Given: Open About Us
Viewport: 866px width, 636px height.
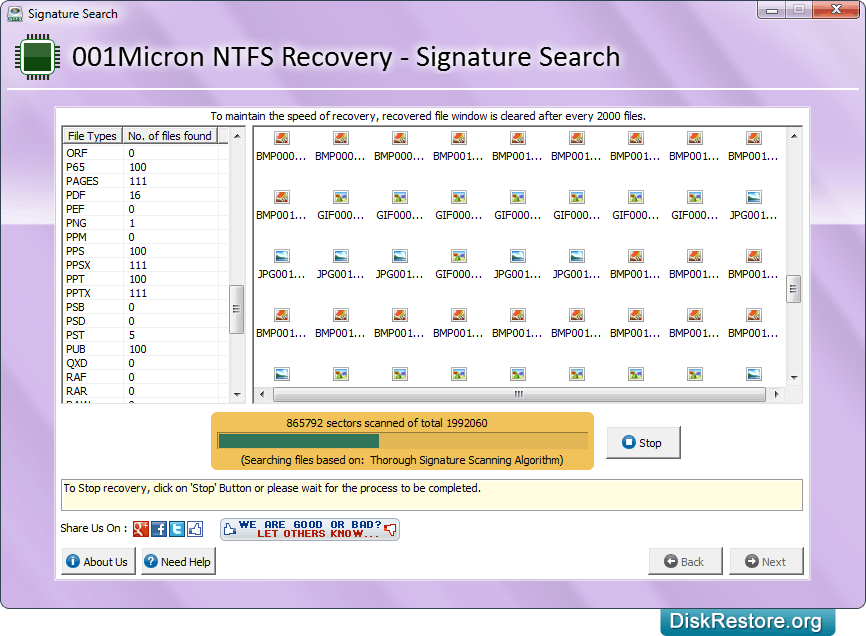Looking at the screenshot, I should 98,561.
